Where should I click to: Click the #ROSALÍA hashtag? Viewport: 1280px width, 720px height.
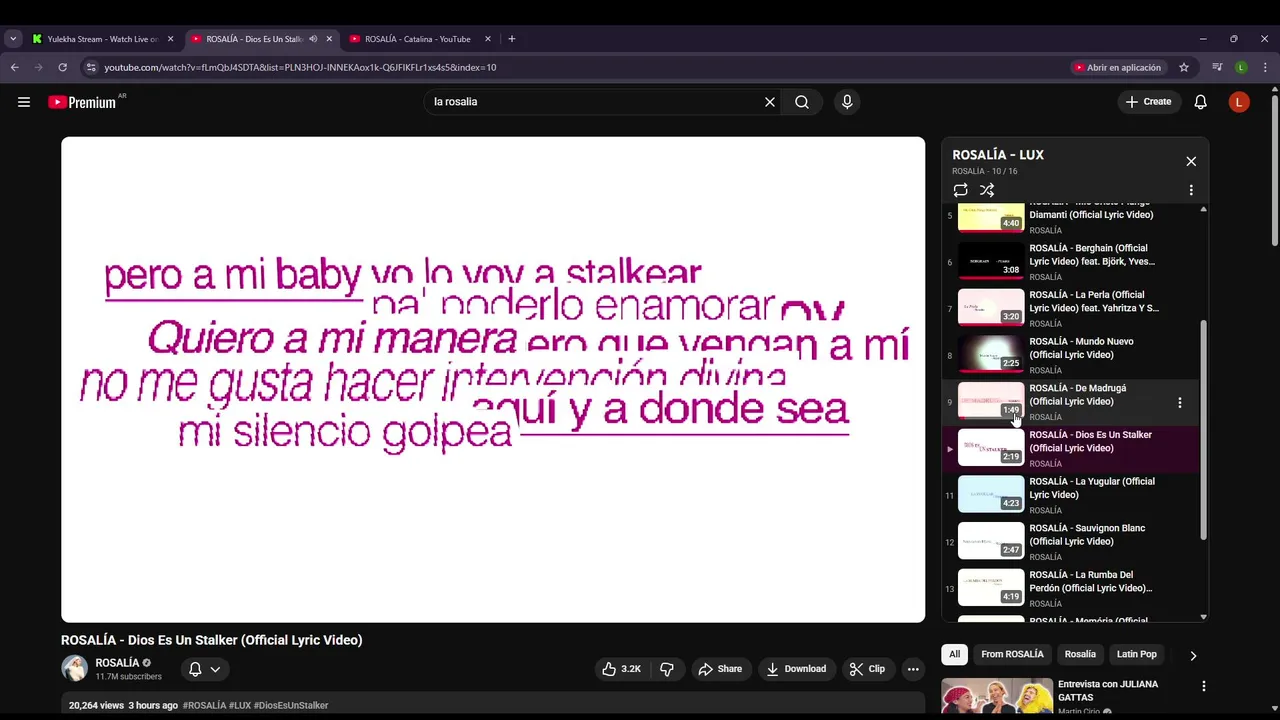click(x=204, y=705)
